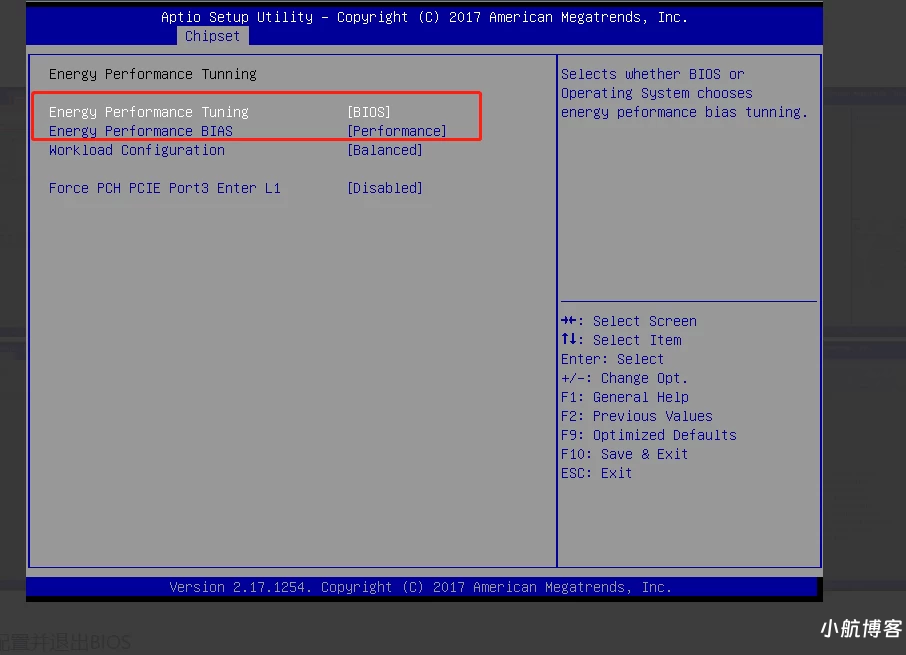The image size is (906, 655).
Task: Select the Energy Performance Tuning option label
Action: 148,112
